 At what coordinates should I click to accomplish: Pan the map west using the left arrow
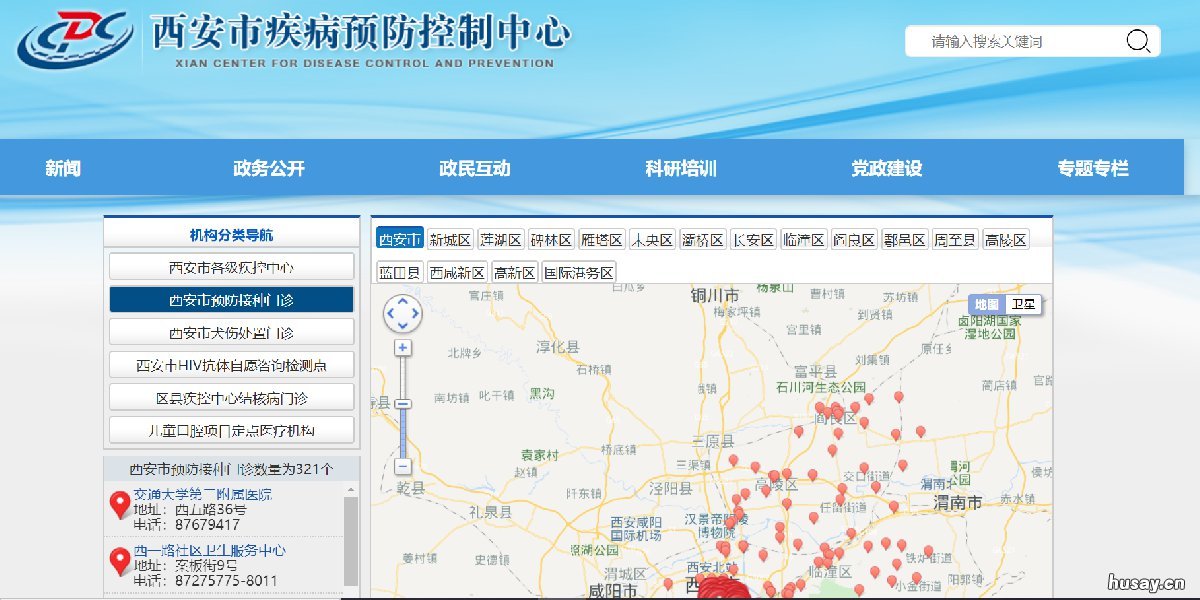(x=390, y=311)
